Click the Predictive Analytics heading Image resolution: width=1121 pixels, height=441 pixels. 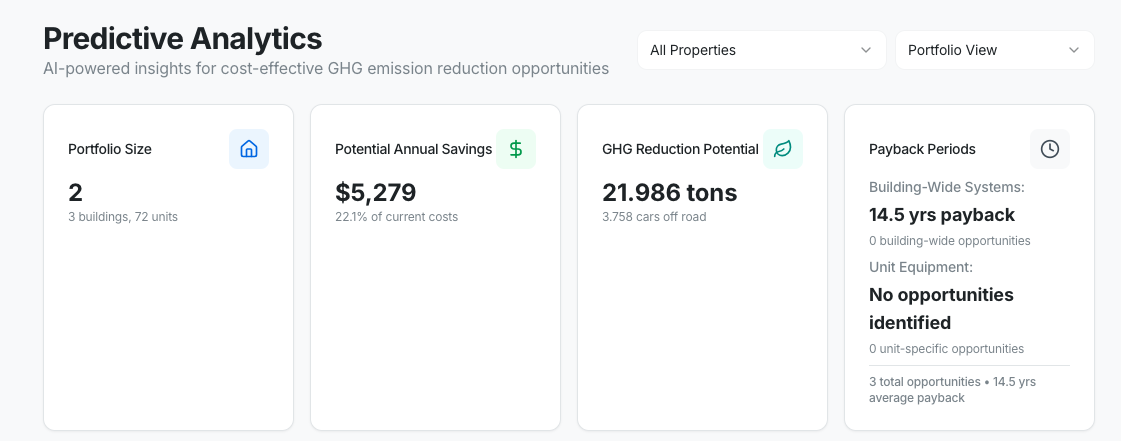183,38
